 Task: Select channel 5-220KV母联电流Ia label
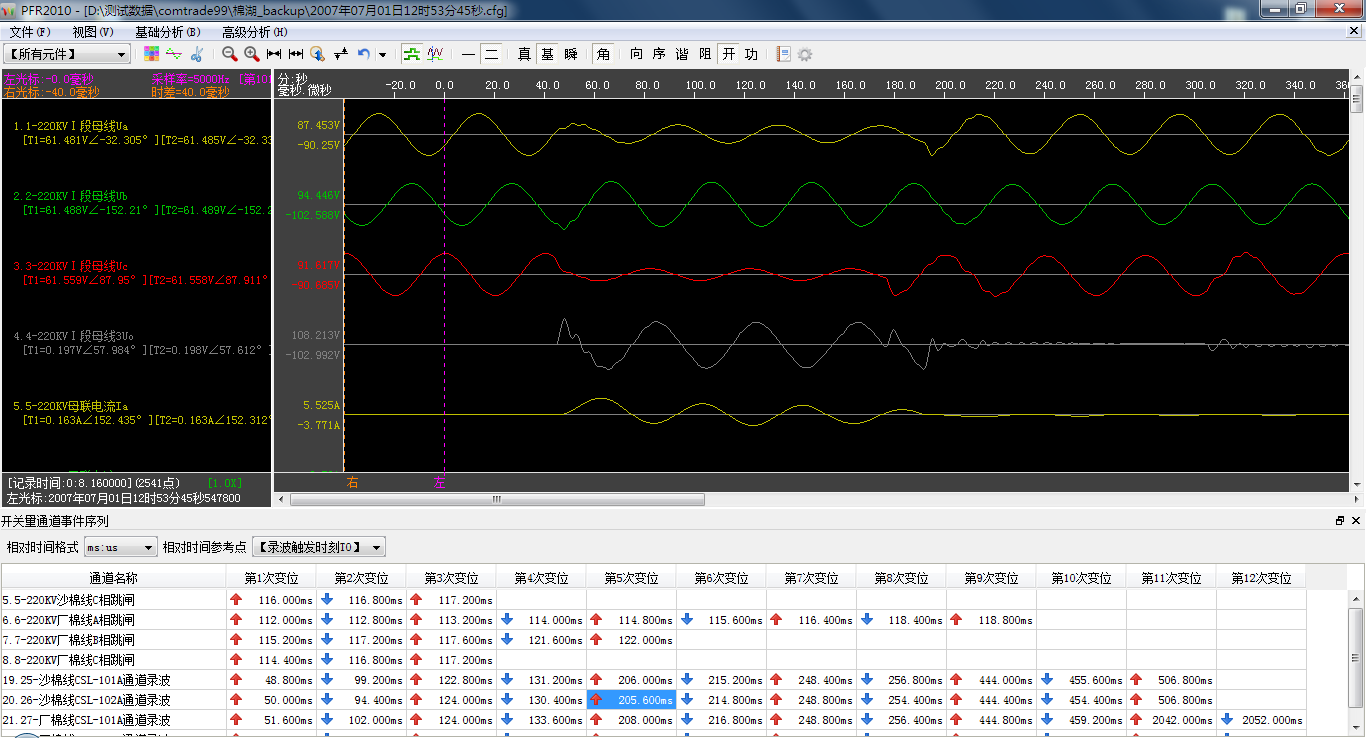(70, 407)
